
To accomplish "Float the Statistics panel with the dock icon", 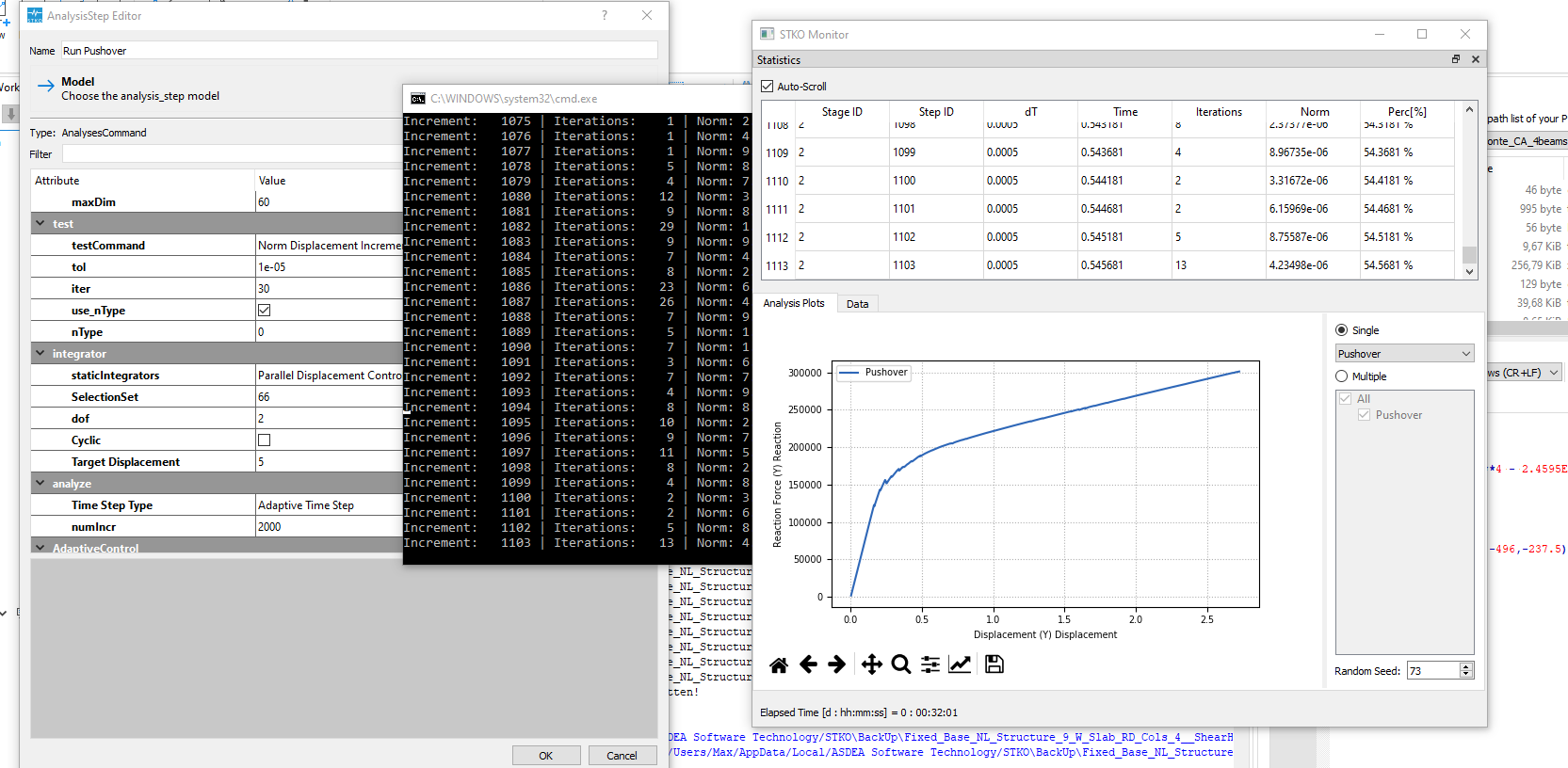I will coord(1456,59).
